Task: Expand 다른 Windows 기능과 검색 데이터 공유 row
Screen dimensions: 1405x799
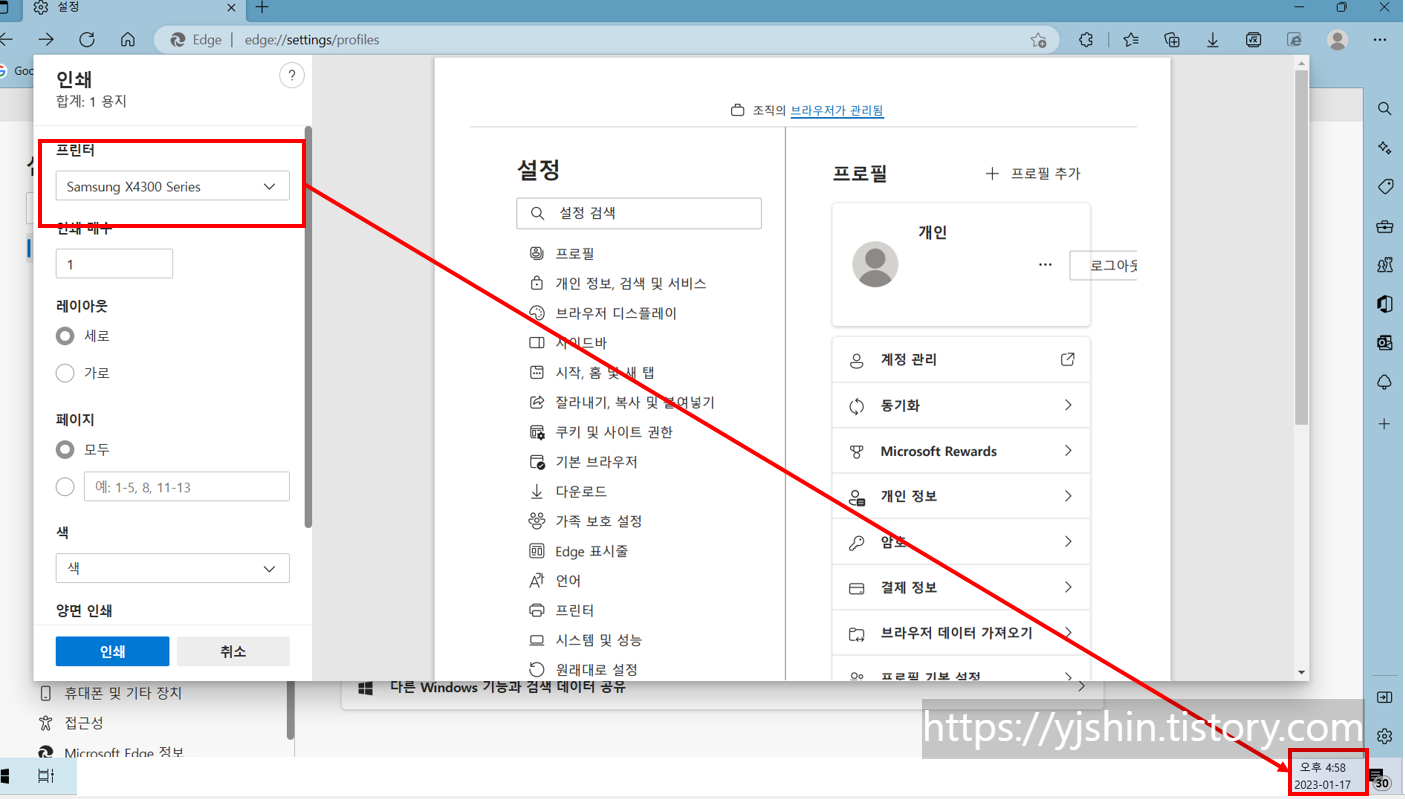Action: pyautogui.click(x=722, y=688)
